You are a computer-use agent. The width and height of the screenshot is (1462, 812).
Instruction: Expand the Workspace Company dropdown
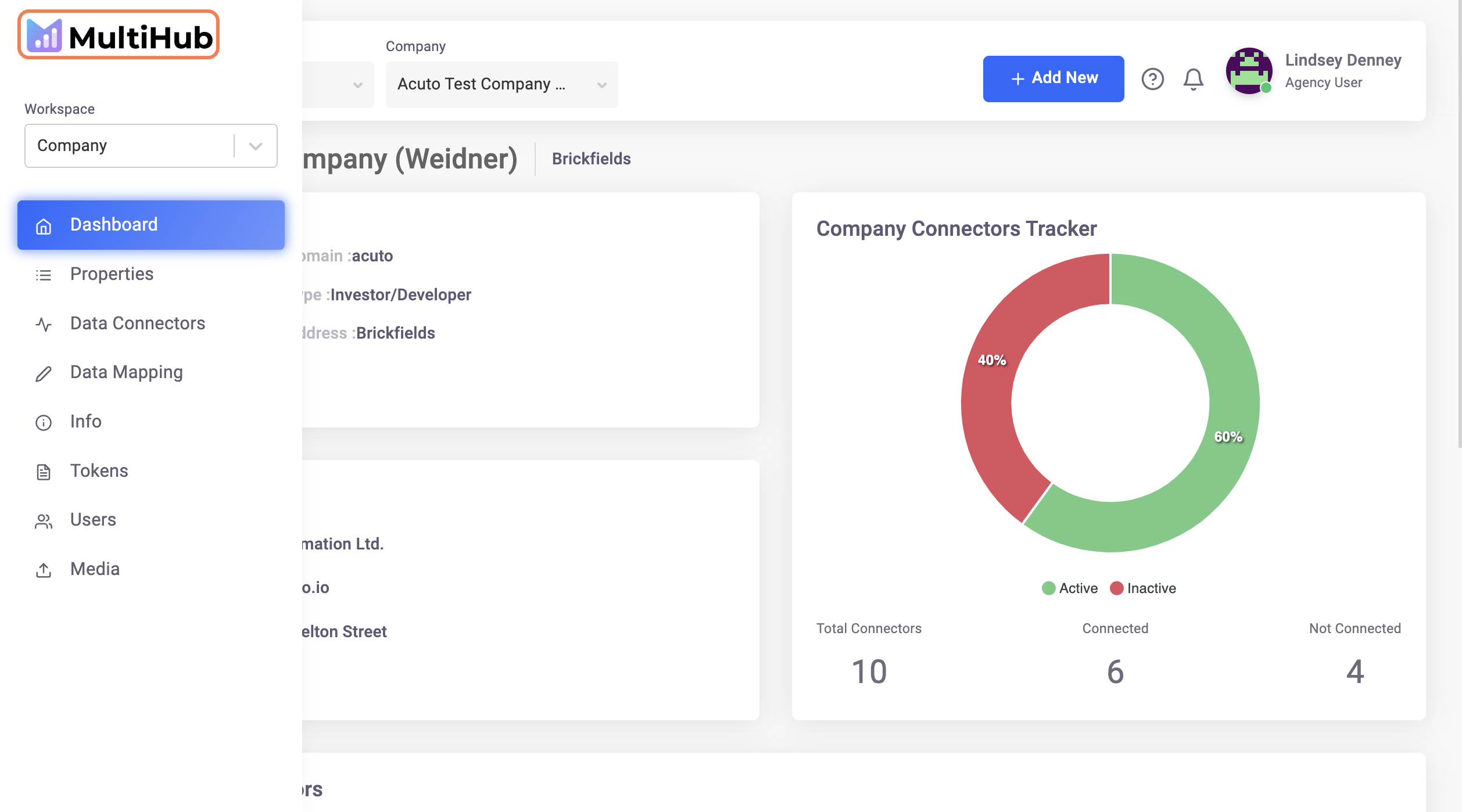[x=151, y=146]
